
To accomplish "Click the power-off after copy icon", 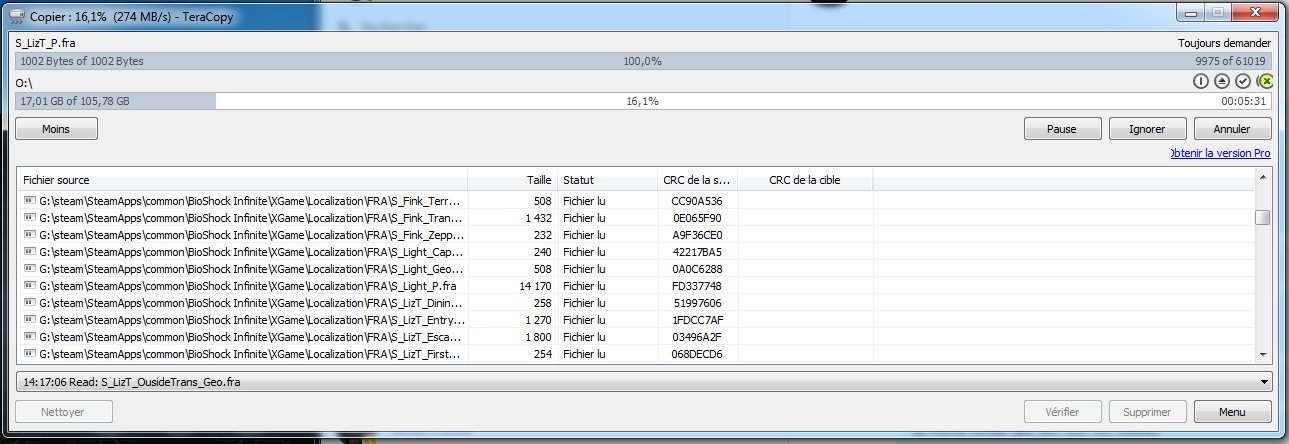I will point(1202,81).
